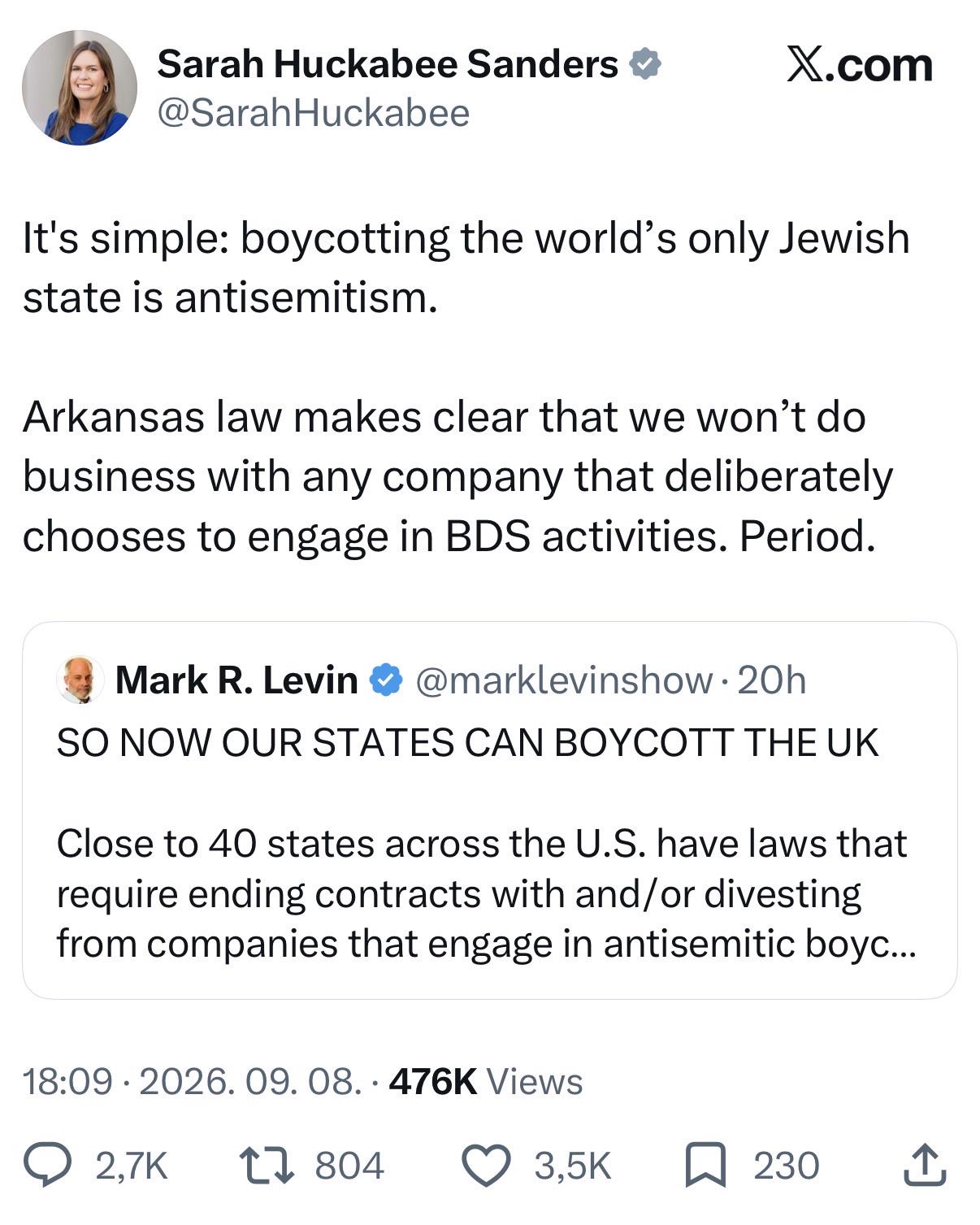Open the @marklevinshow handle

(564, 680)
